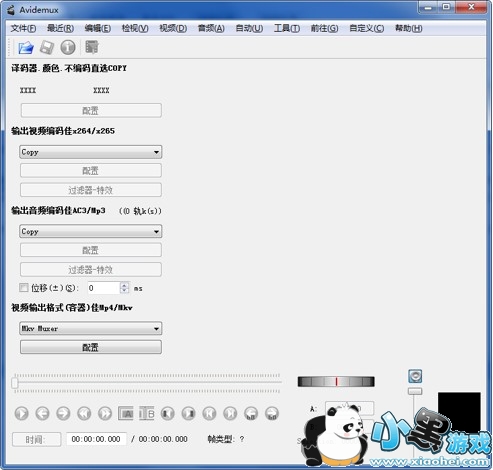This screenshot has height=470, width=493.
Task: Open the 自动(U) menu
Action: tap(249, 28)
